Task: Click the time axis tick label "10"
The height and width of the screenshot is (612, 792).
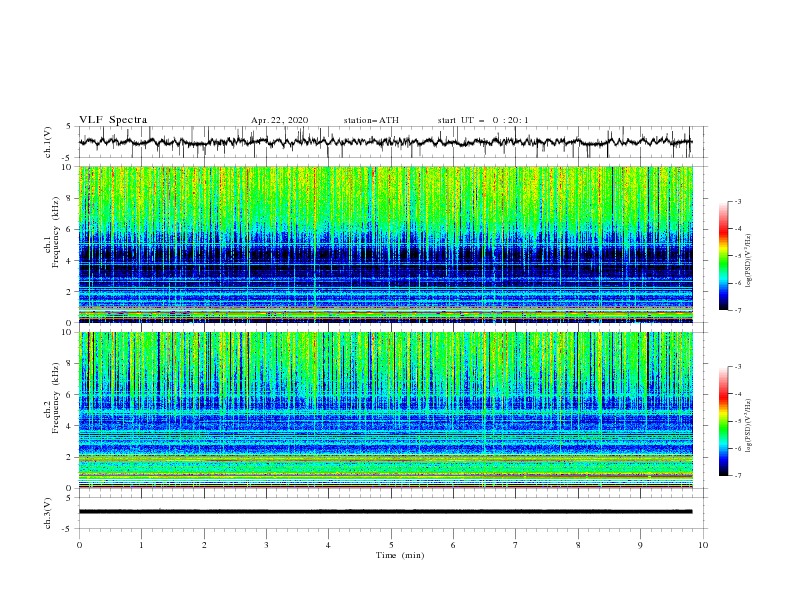Action: click(x=703, y=545)
